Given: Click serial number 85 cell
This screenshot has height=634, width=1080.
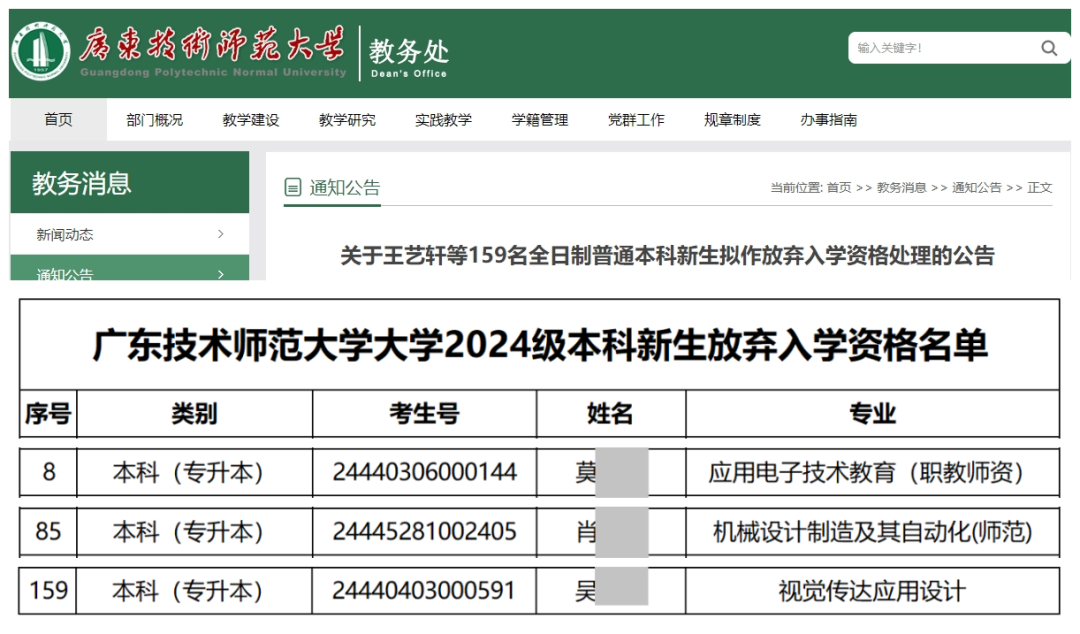Looking at the screenshot, I should (x=48, y=531).
